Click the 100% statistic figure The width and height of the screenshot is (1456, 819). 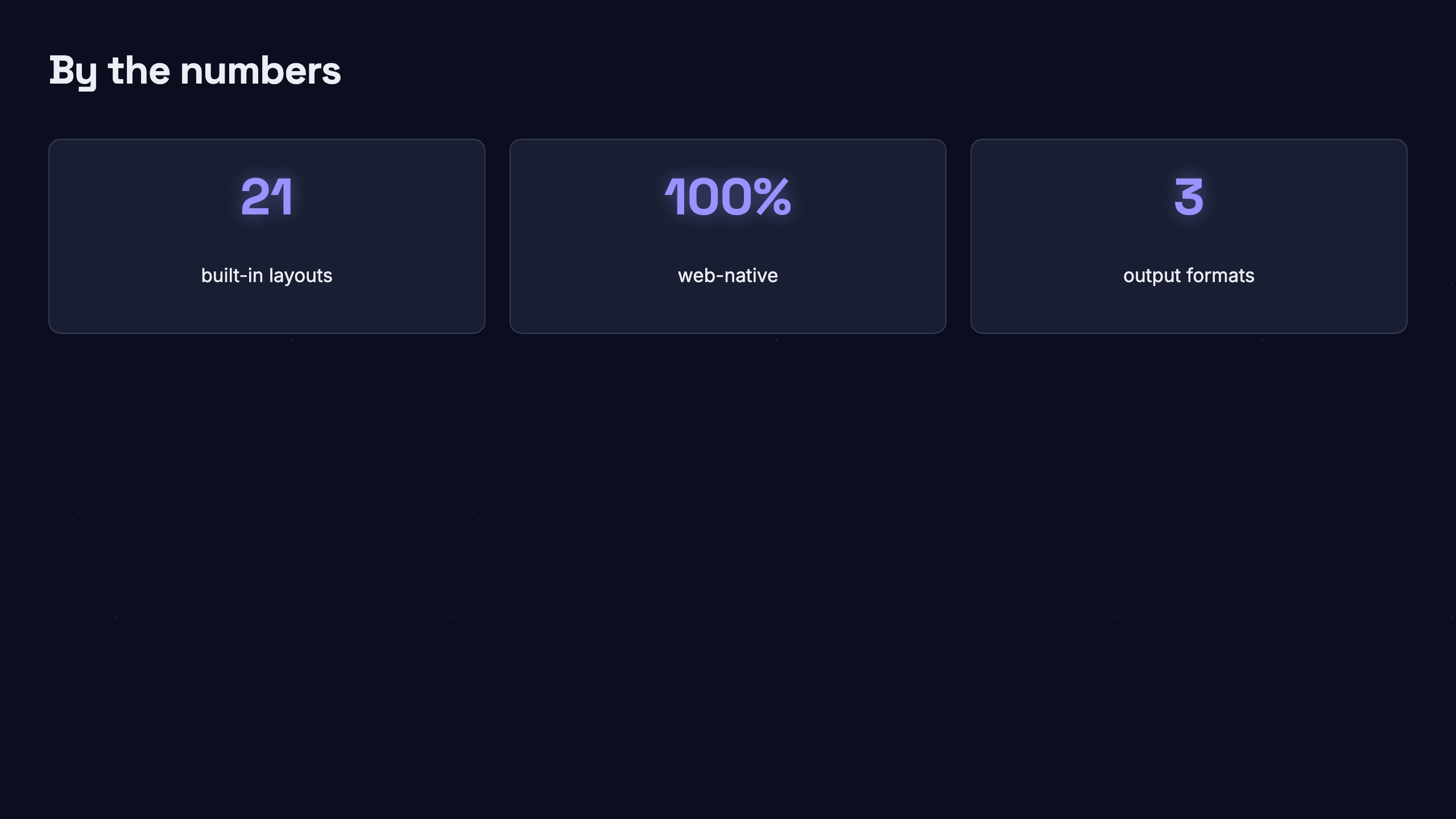coord(728,197)
